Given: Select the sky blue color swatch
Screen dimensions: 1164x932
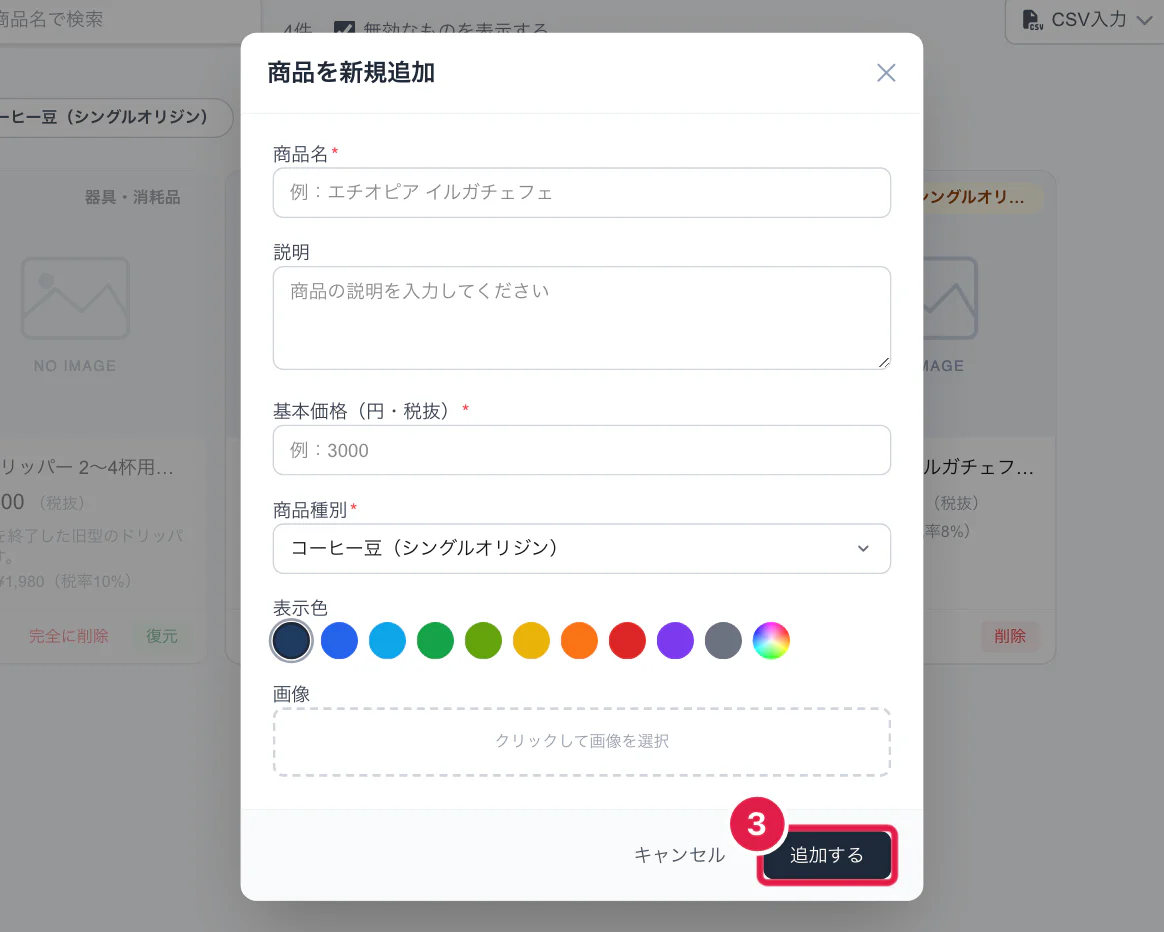Looking at the screenshot, I should click(x=388, y=640).
